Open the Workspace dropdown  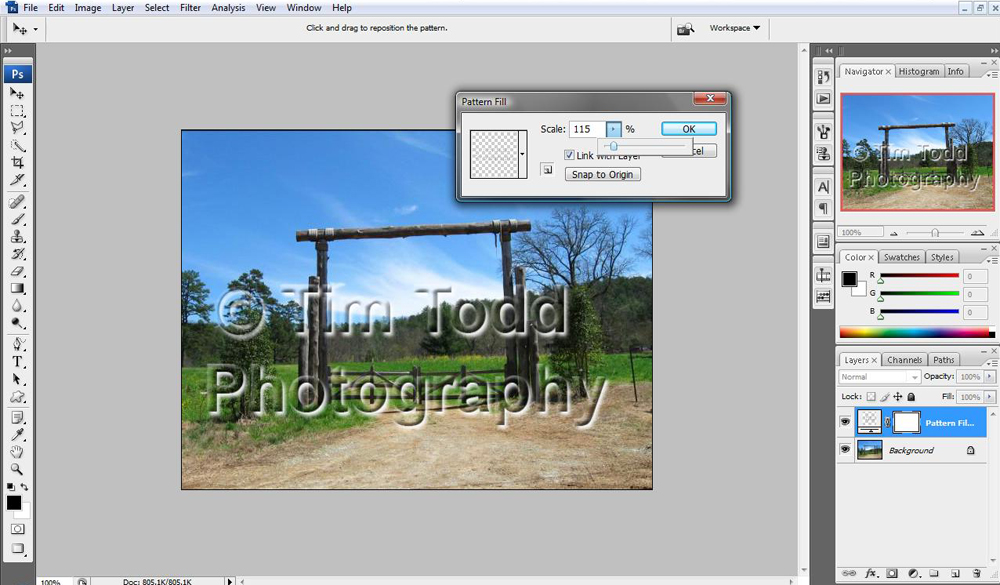pos(735,28)
